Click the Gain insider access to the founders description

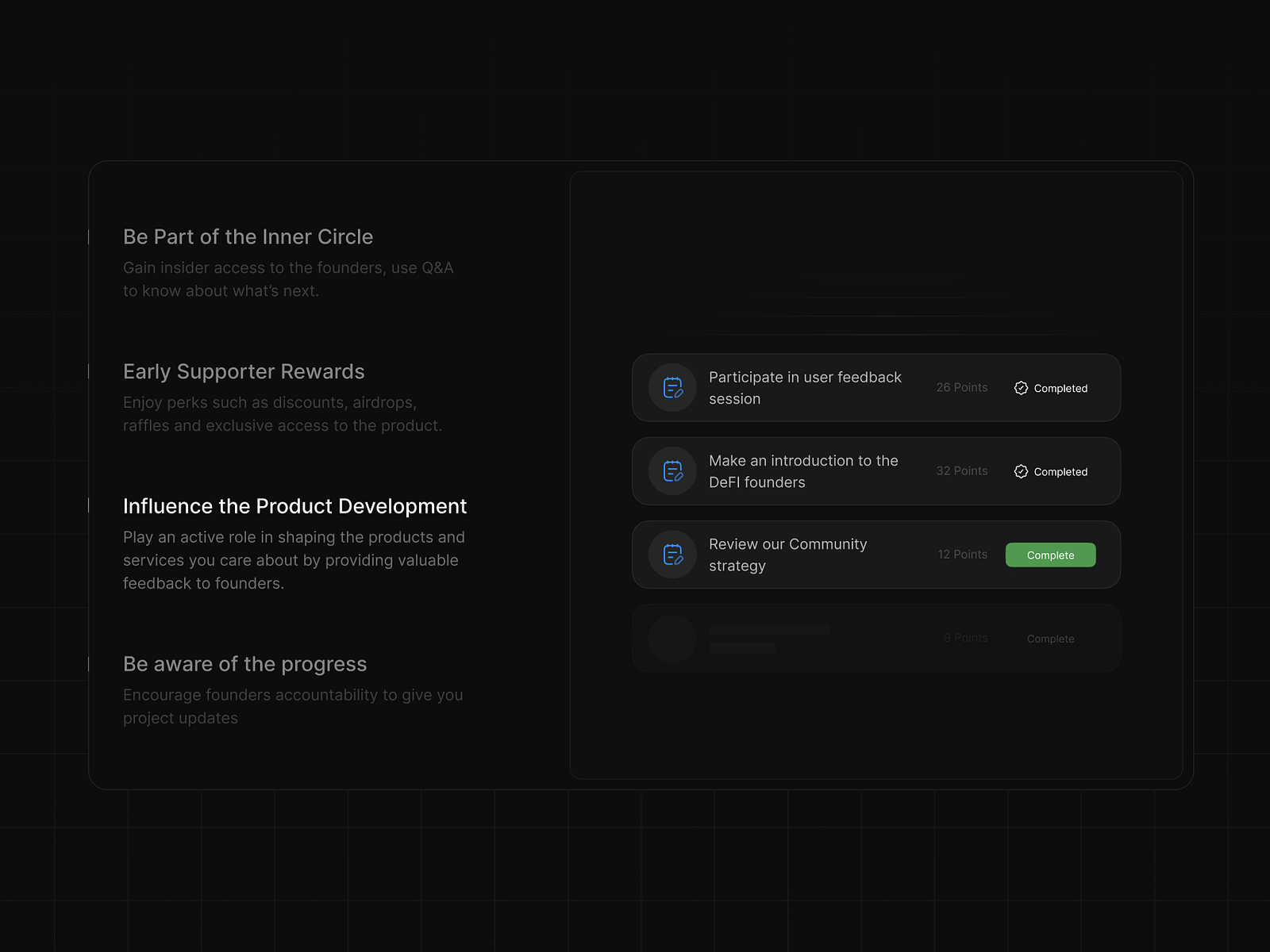pyautogui.click(x=288, y=279)
